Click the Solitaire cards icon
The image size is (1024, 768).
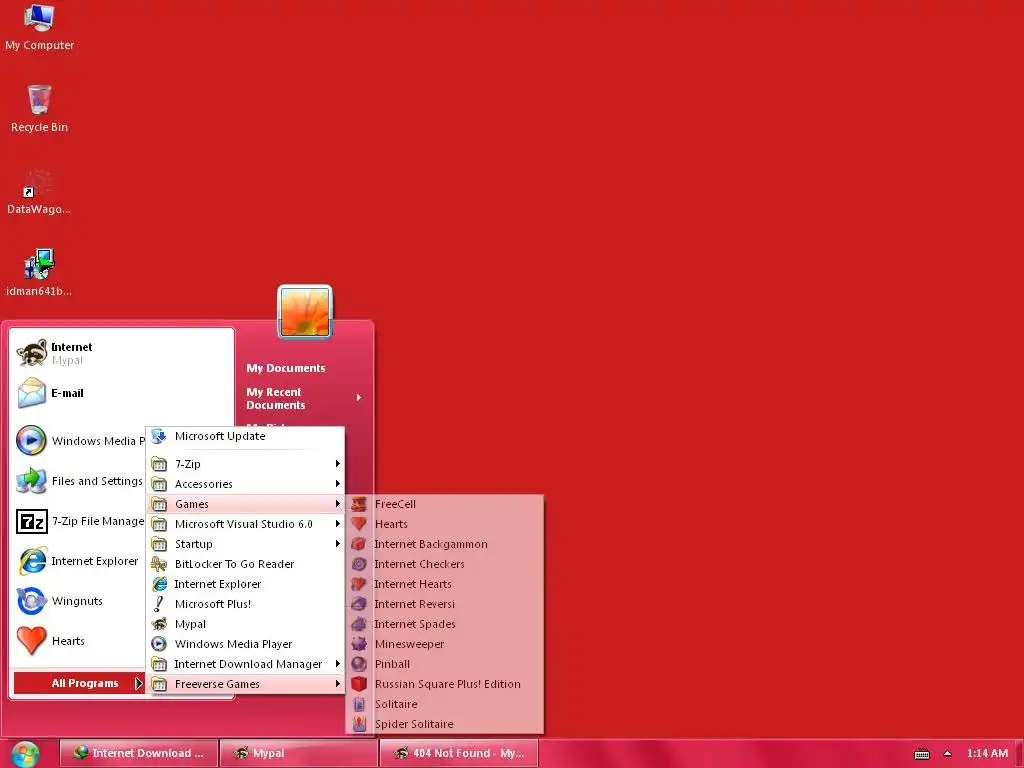pos(359,704)
